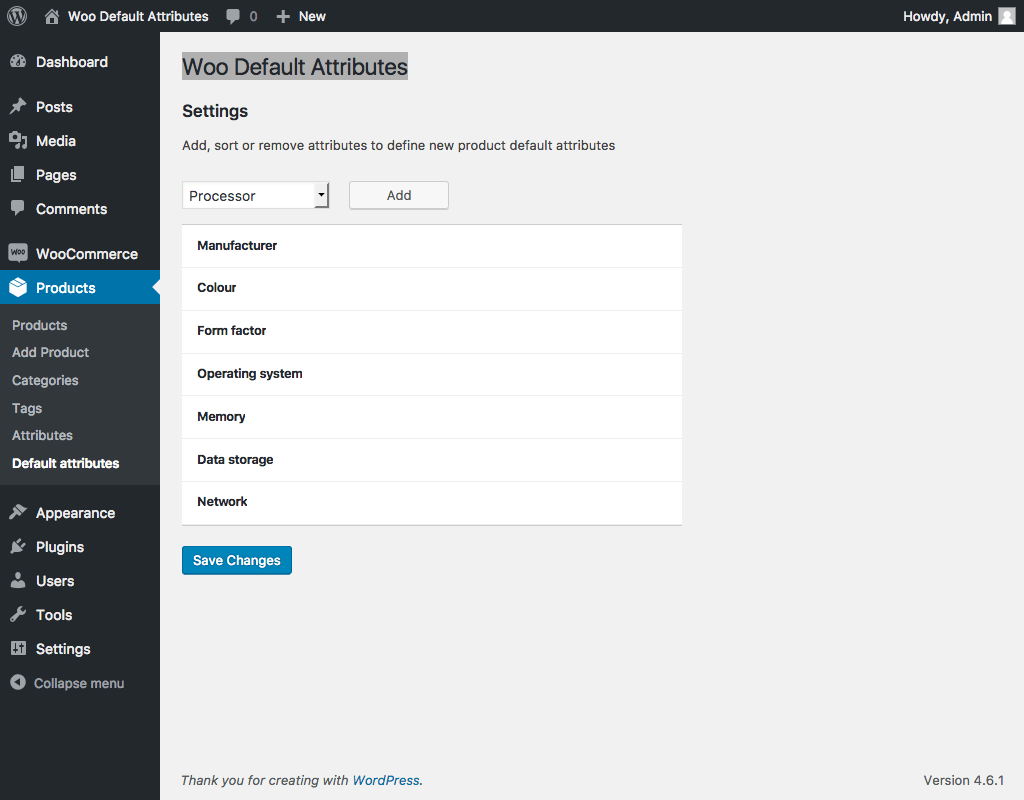Open the Media menu item
The width and height of the screenshot is (1024, 800).
pos(56,141)
